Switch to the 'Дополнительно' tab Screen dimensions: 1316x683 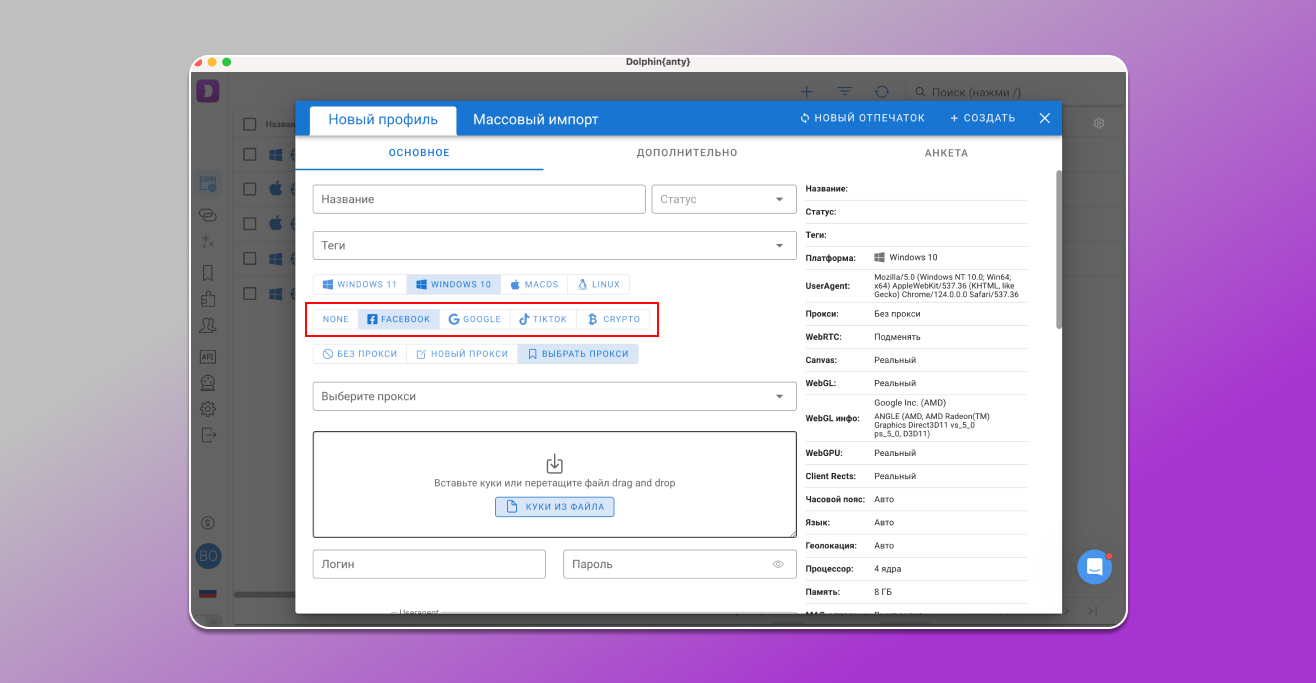click(687, 153)
